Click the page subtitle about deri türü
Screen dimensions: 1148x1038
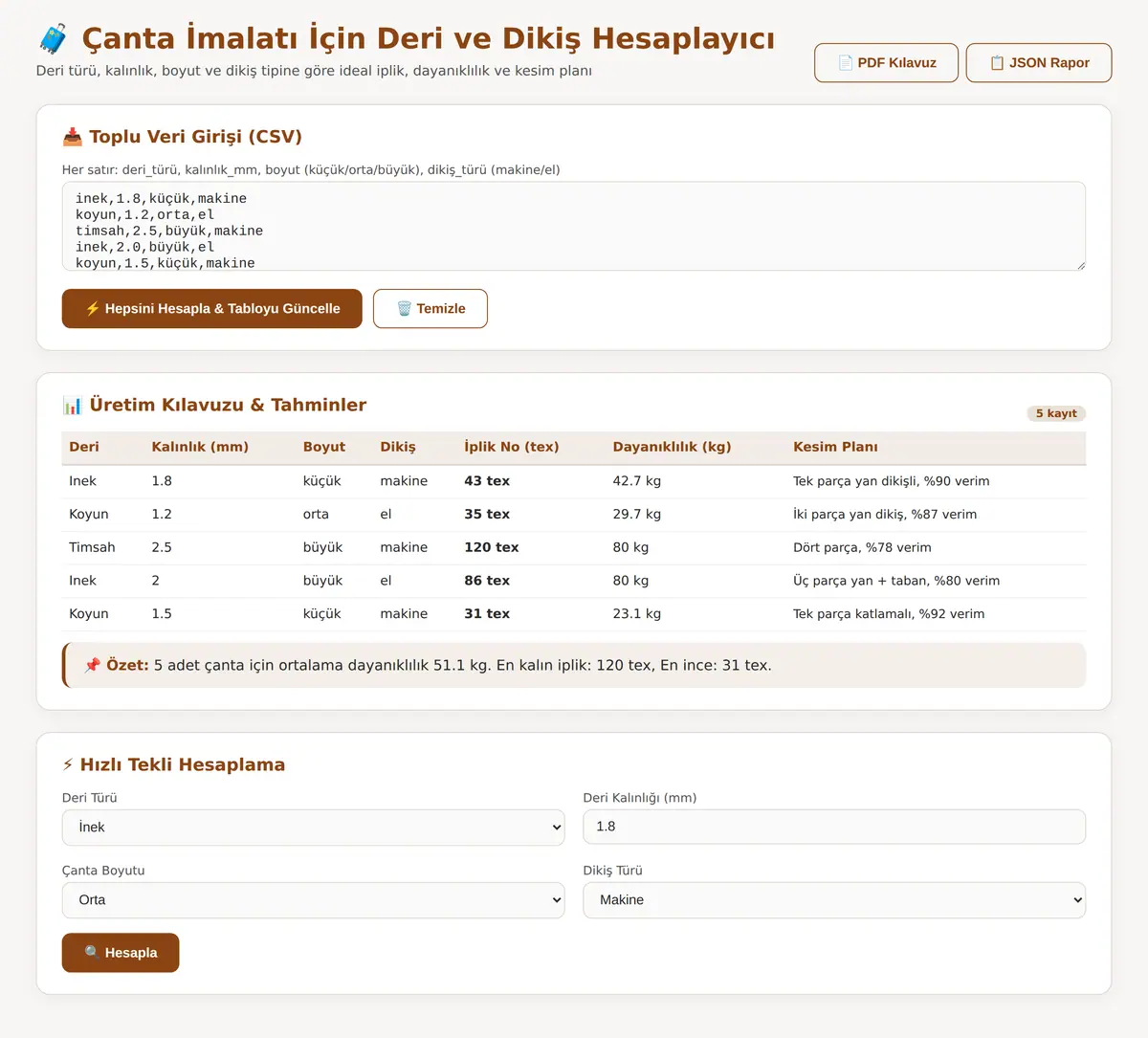314,71
